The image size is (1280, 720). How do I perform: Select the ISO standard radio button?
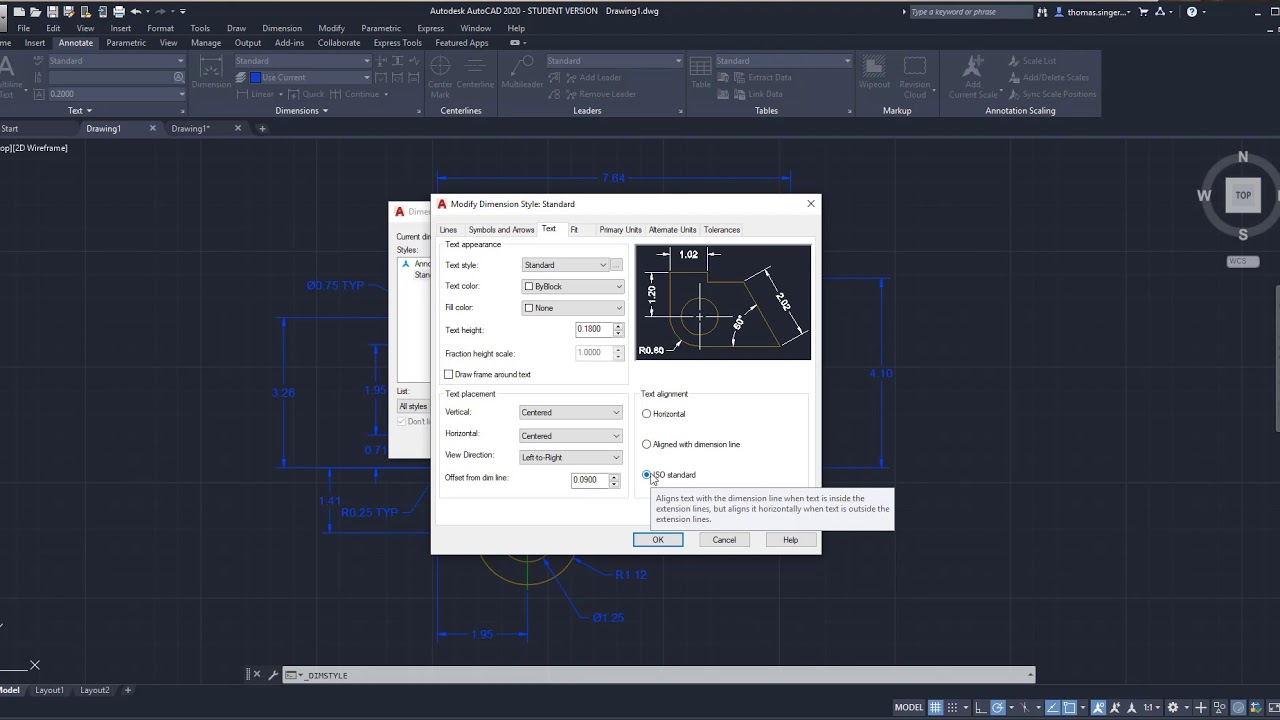pyautogui.click(x=647, y=475)
